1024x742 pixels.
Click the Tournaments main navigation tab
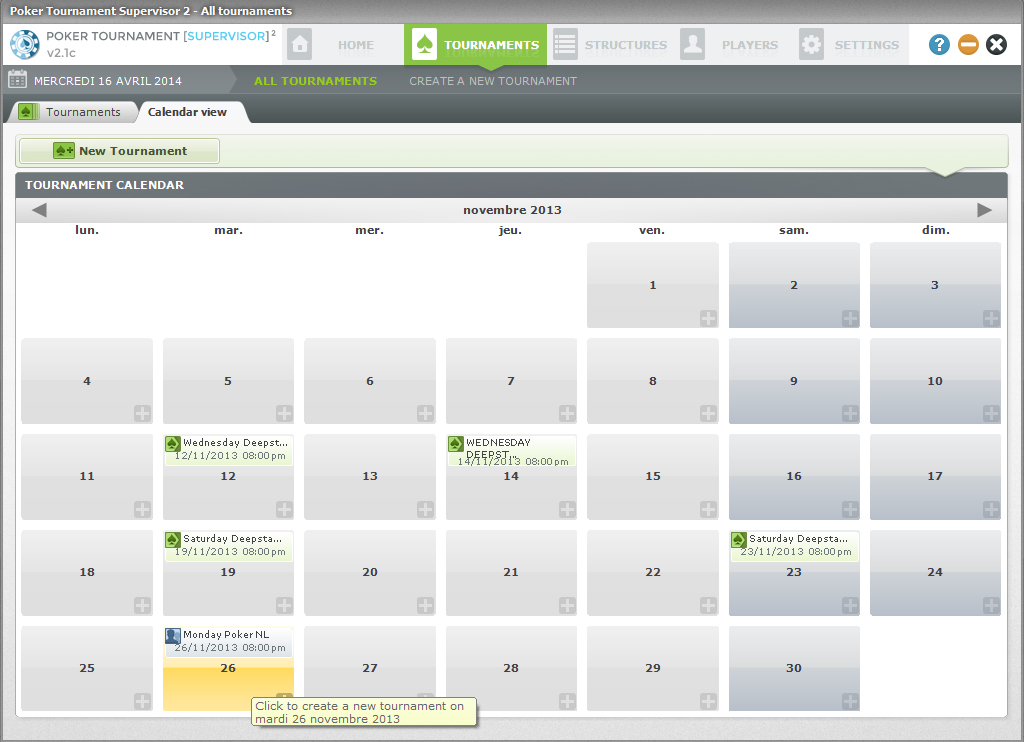coord(476,45)
